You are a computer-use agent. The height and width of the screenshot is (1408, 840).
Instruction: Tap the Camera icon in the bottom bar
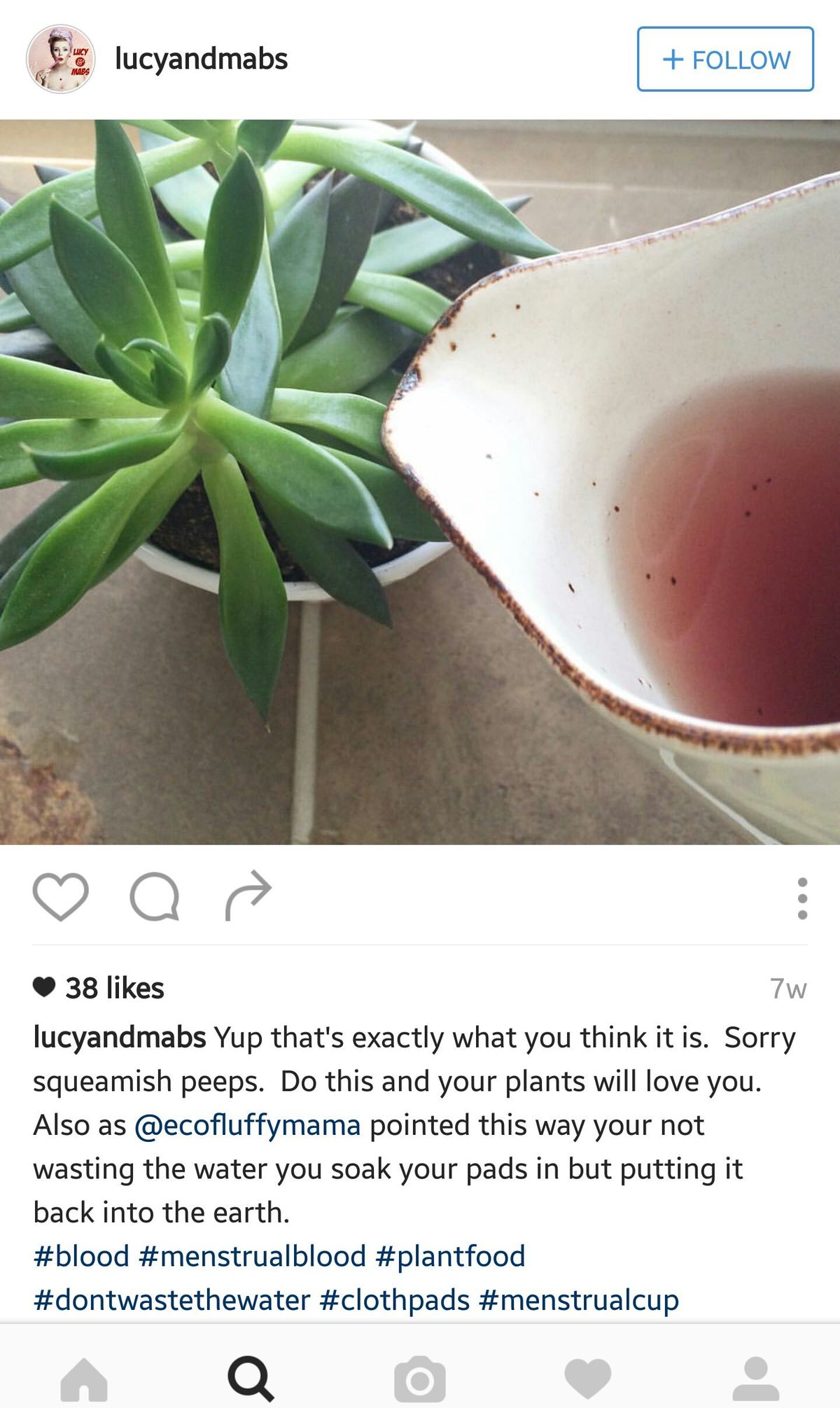[419, 1379]
